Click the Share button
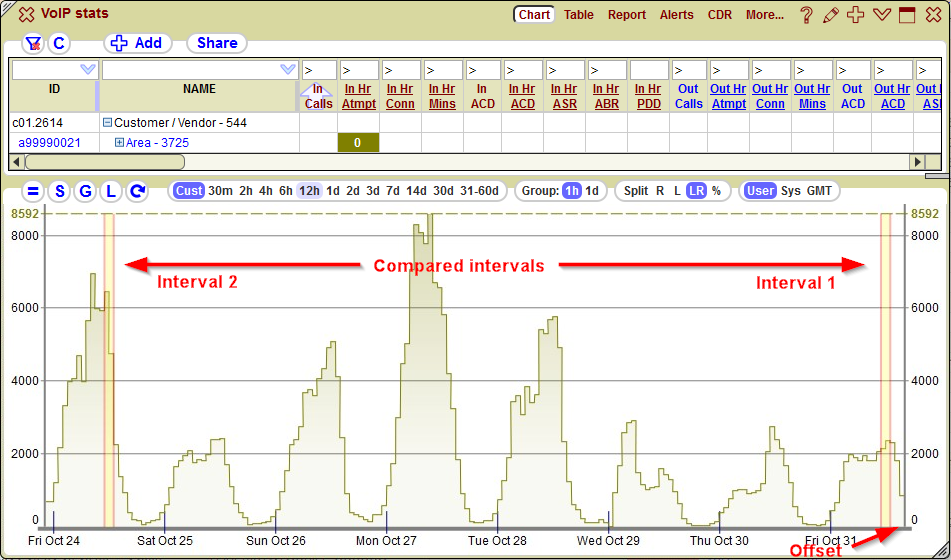Screen dimensions: 951x560 point(217,43)
